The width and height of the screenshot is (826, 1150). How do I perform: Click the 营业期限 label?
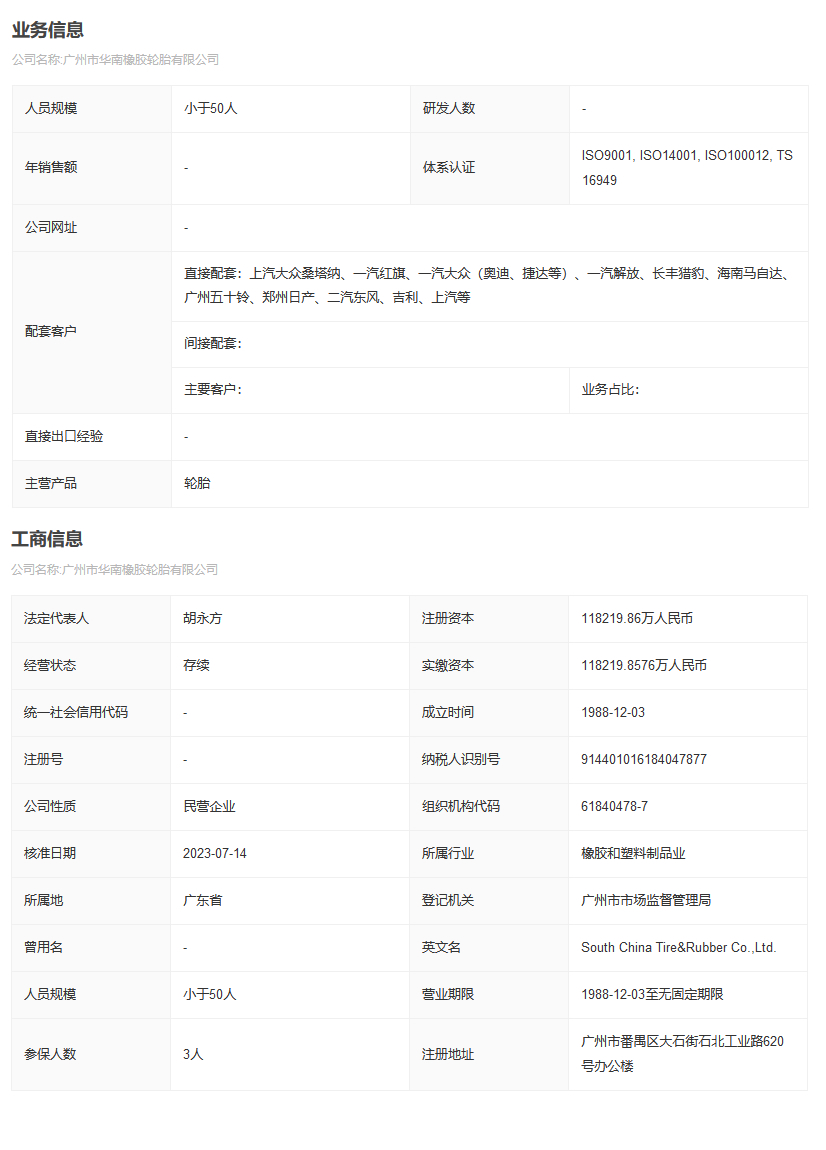click(448, 994)
